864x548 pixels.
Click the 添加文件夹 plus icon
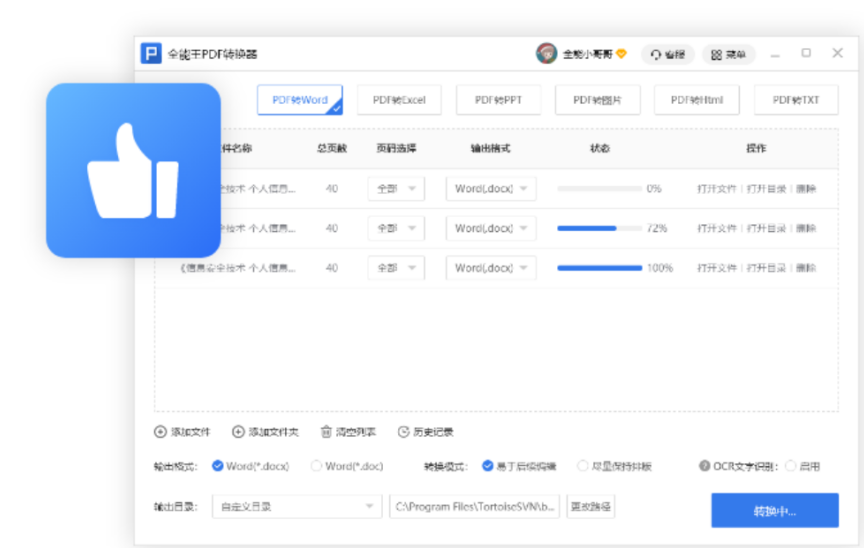click(x=238, y=432)
